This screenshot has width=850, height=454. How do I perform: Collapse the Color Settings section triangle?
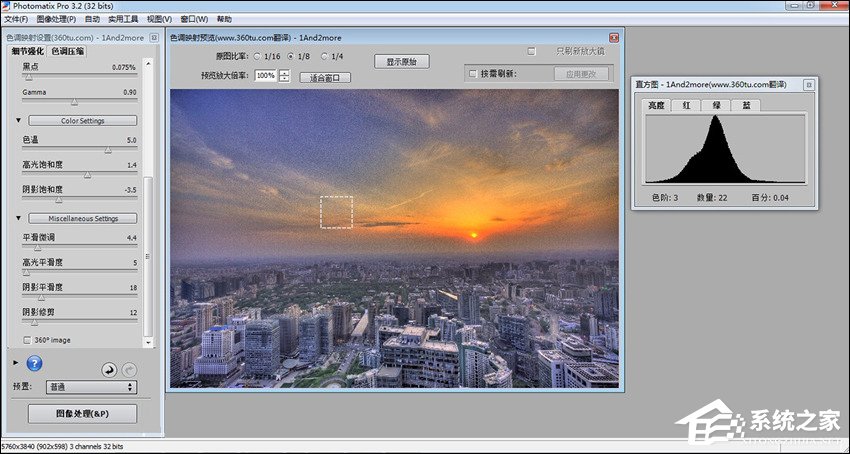pyautogui.click(x=18, y=121)
